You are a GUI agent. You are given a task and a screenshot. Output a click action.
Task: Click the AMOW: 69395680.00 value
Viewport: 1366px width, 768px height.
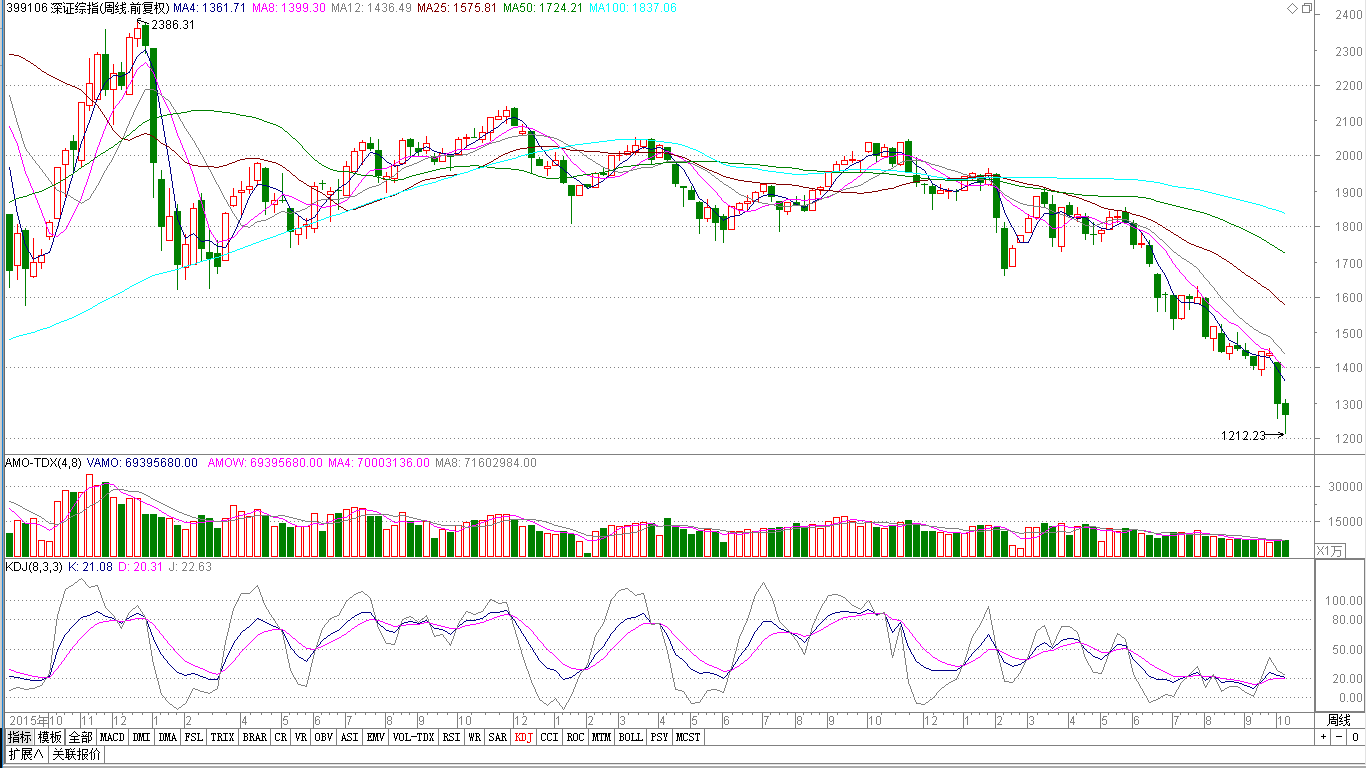265,463
